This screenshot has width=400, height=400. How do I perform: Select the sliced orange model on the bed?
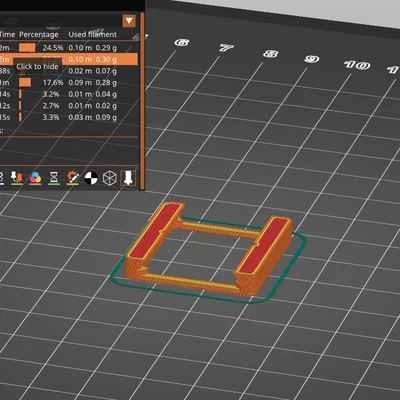coord(209,248)
